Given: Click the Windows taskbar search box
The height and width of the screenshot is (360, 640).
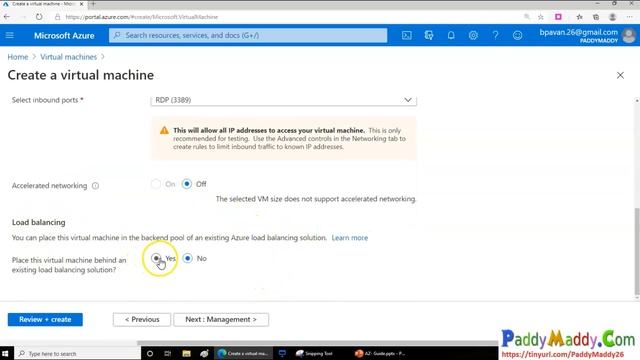Looking at the screenshot, I should pos(78,353).
